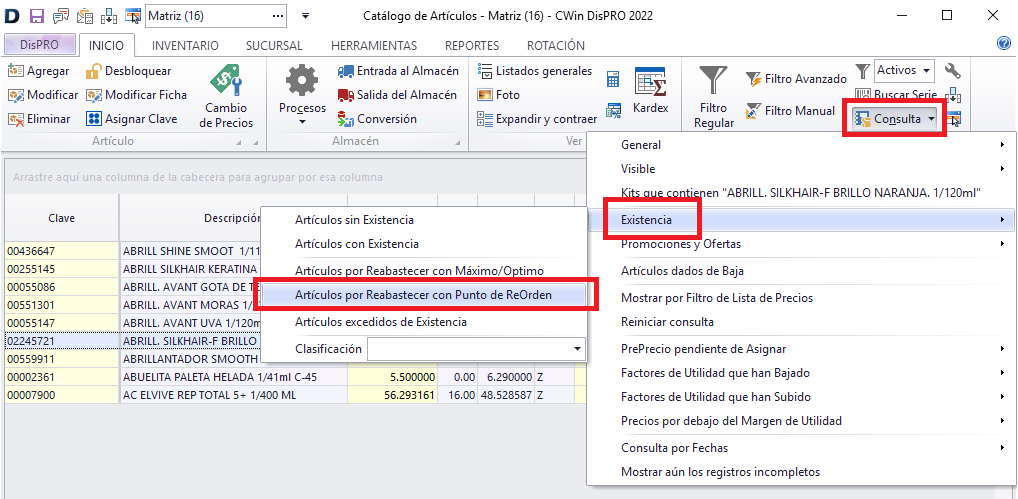
Task: Select Artículos por Reabastecer con Punto de ReOrden
Action: pyautogui.click(x=423, y=295)
